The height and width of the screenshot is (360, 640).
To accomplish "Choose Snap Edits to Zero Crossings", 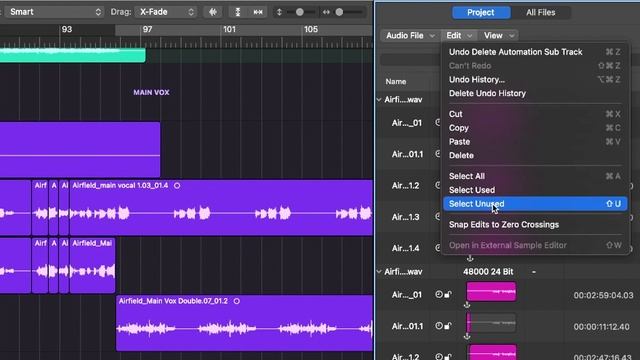I will pos(535,225).
